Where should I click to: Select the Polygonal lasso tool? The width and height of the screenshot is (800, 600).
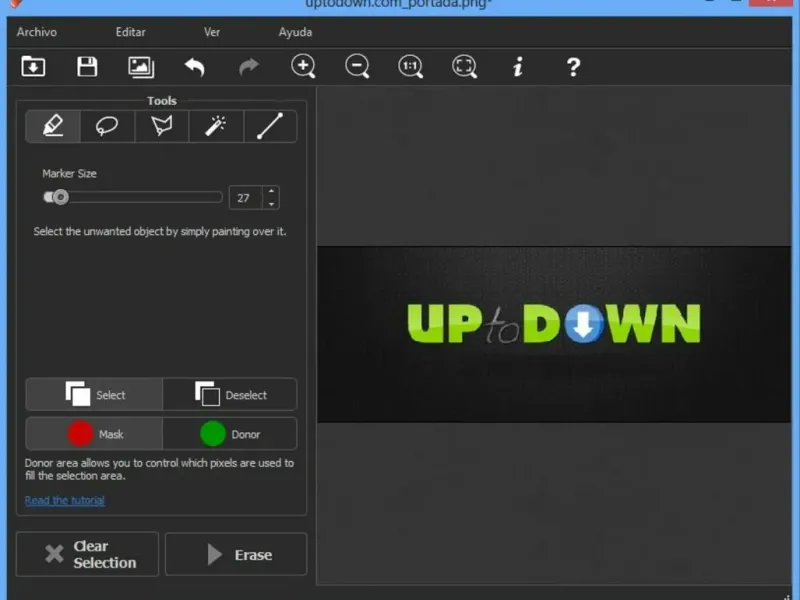coord(162,126)
